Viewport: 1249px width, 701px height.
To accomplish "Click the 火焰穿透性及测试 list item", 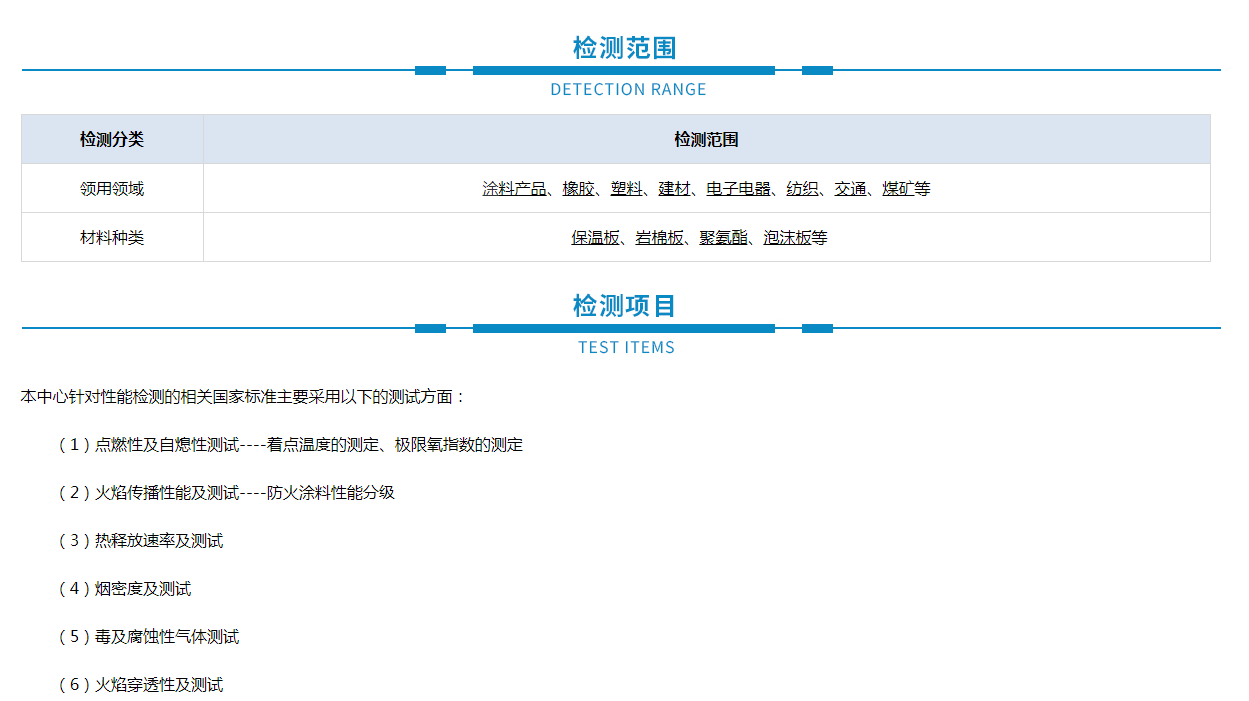I will pyautogui.click(x=158, y=685).
